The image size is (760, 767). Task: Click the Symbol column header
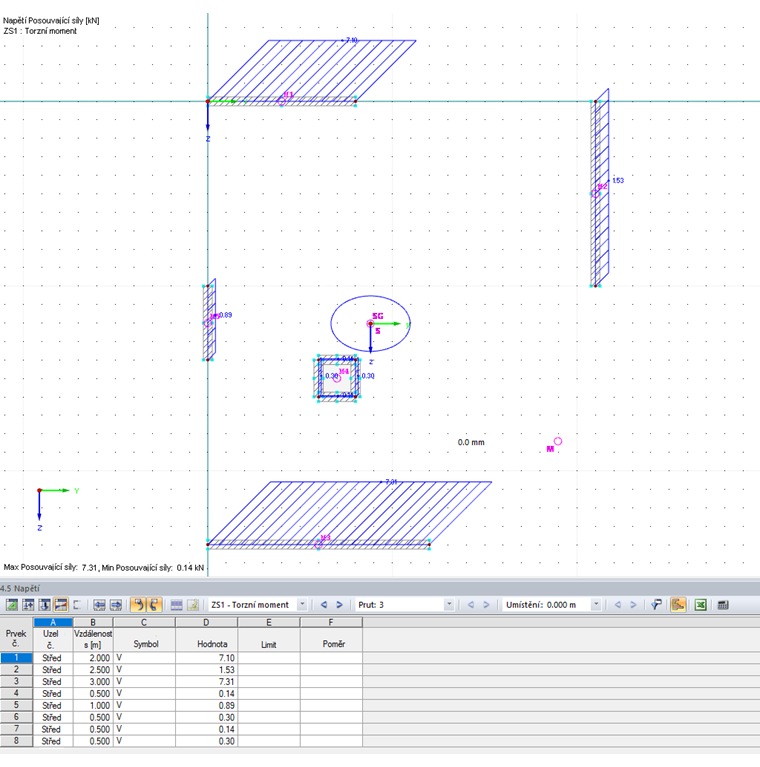(144, 639)
